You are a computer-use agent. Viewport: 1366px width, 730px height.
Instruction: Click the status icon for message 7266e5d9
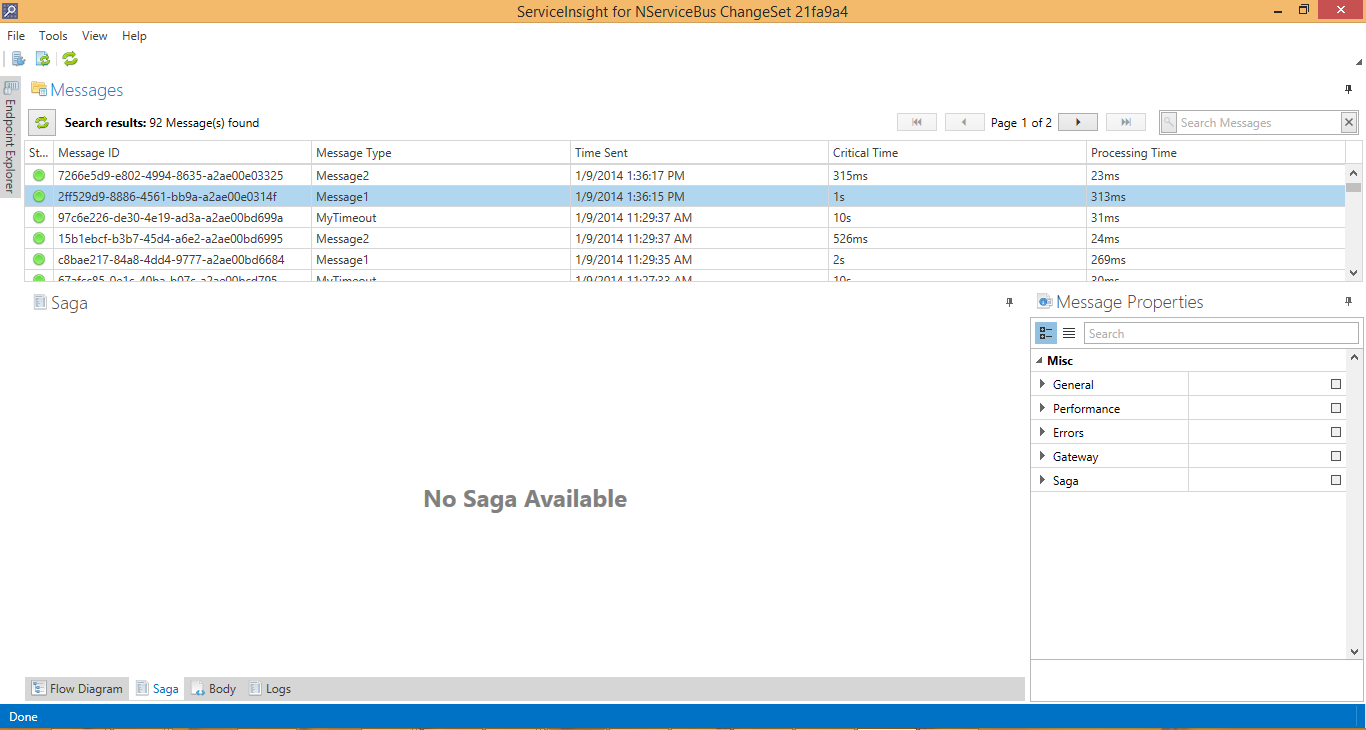(39, 175)
